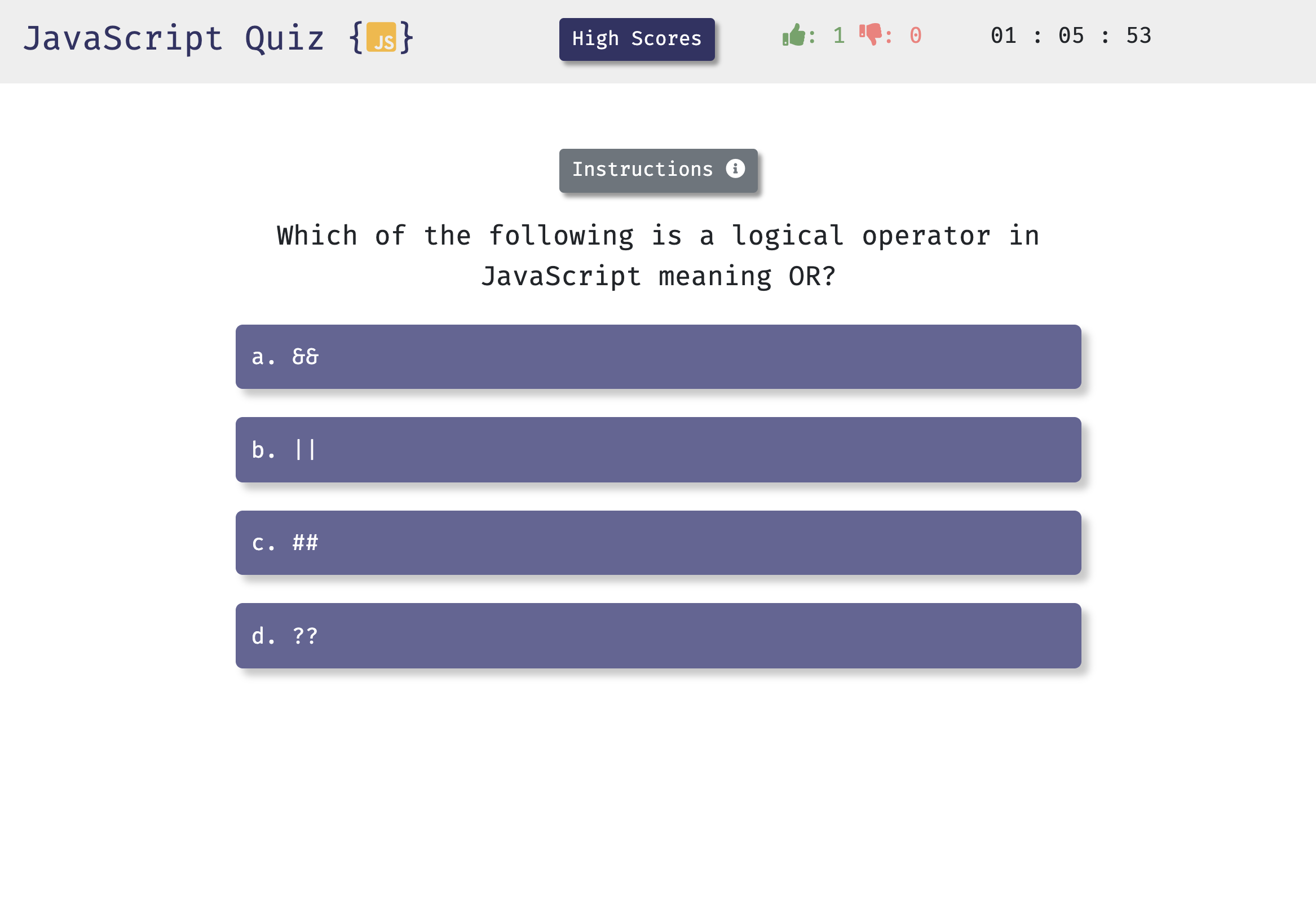
Task: Toggle visibility of Instructions panel
Action: click(x=658, y=168)
